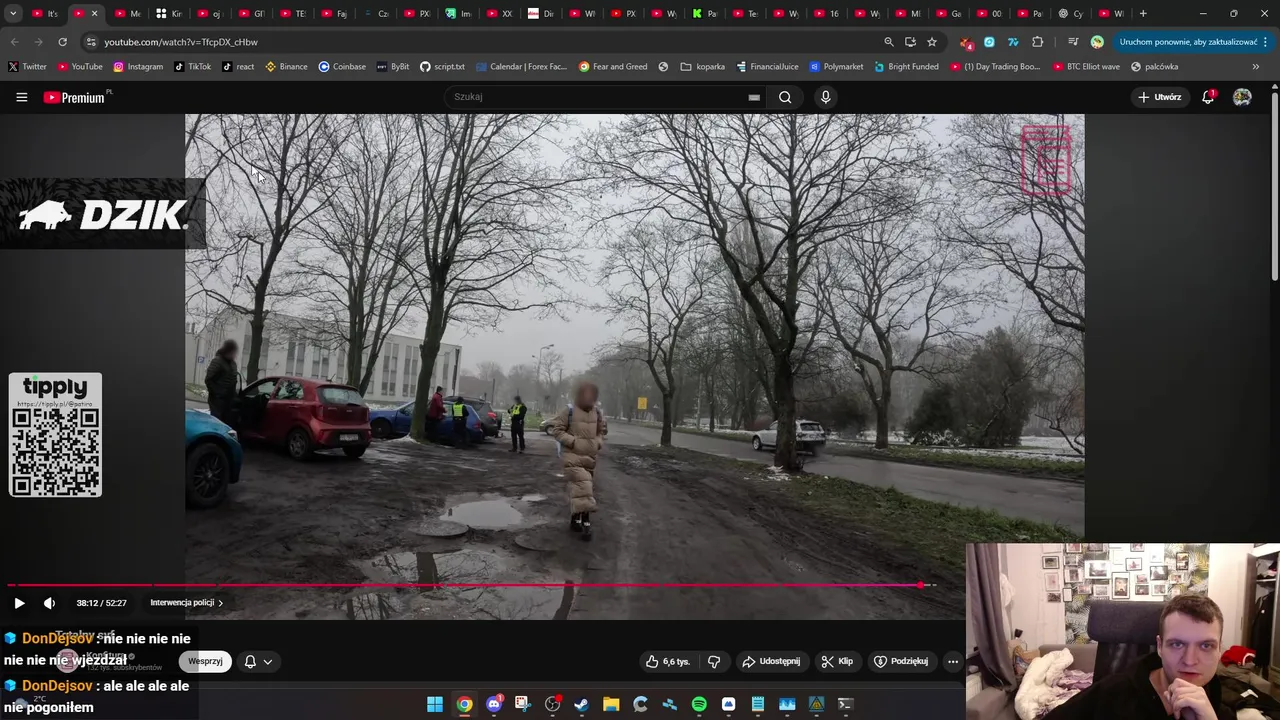The width and height of the screenshot is (1280, 720).
Task: Open the BTC Elliot wave bookmark
Action: (x=1085, y=66)
